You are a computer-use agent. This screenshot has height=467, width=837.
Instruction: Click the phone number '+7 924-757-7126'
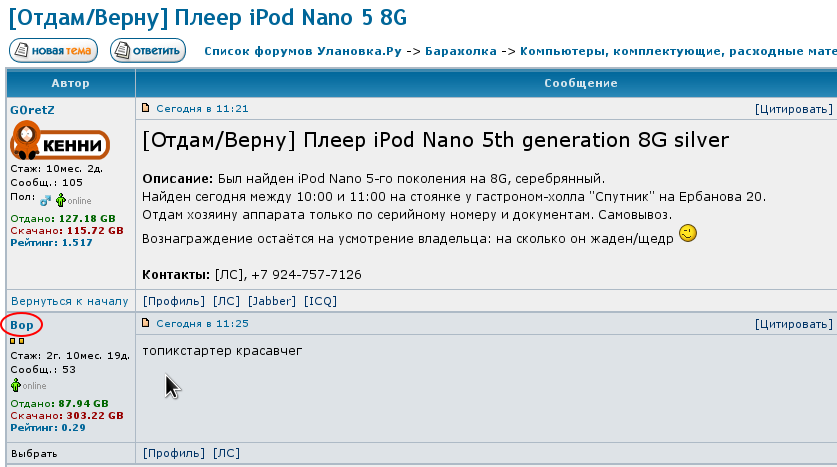[306, 275]
